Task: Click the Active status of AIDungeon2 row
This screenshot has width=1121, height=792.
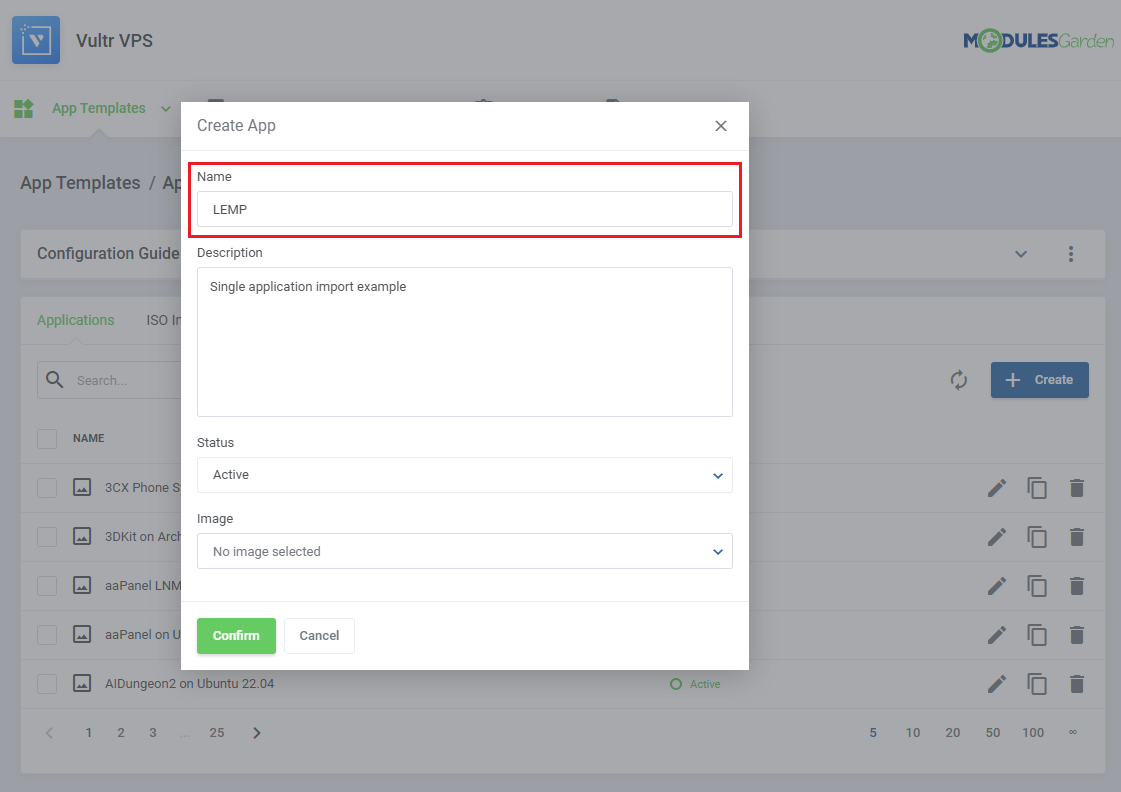Action: pos(695,684)
